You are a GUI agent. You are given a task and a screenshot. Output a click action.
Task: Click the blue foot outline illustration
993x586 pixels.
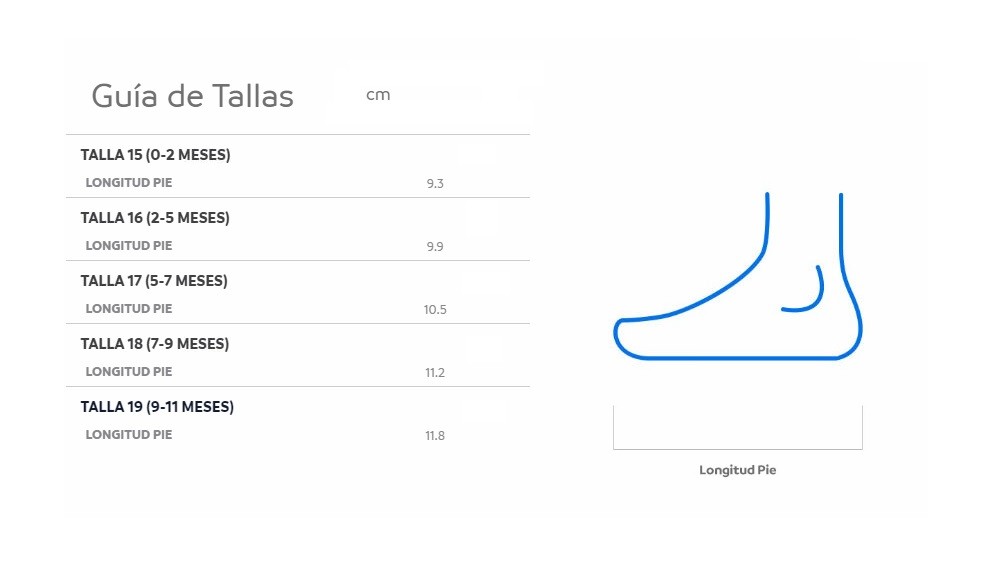(x=738, y=276)
